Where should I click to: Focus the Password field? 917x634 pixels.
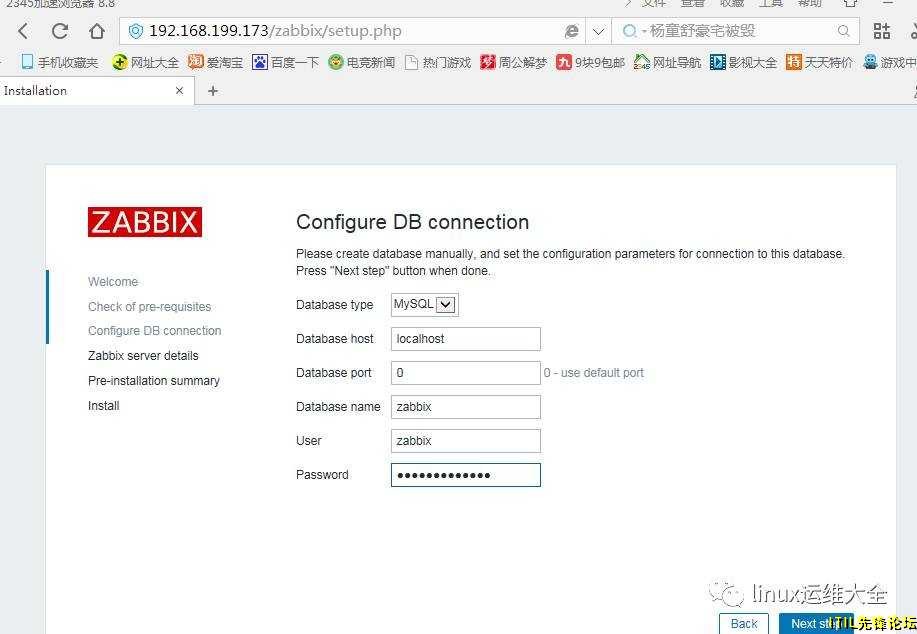pos(466,475)
